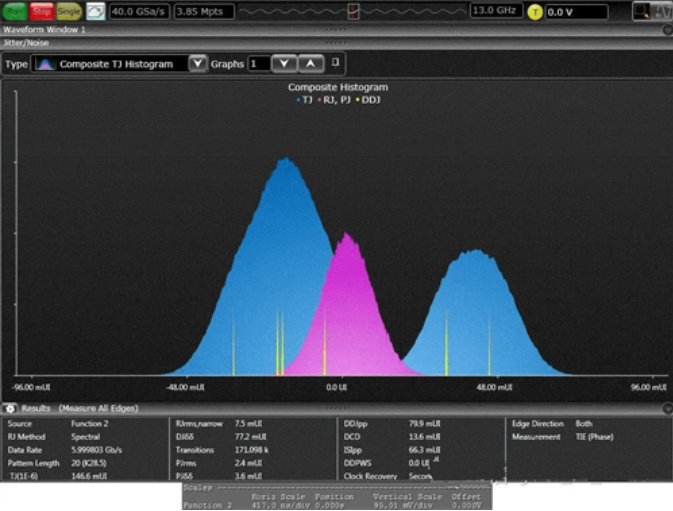This screenshot has height=511, width=673.
Task: Click the ISIpp value 66.3 mUI
Action: click(424, 450)
